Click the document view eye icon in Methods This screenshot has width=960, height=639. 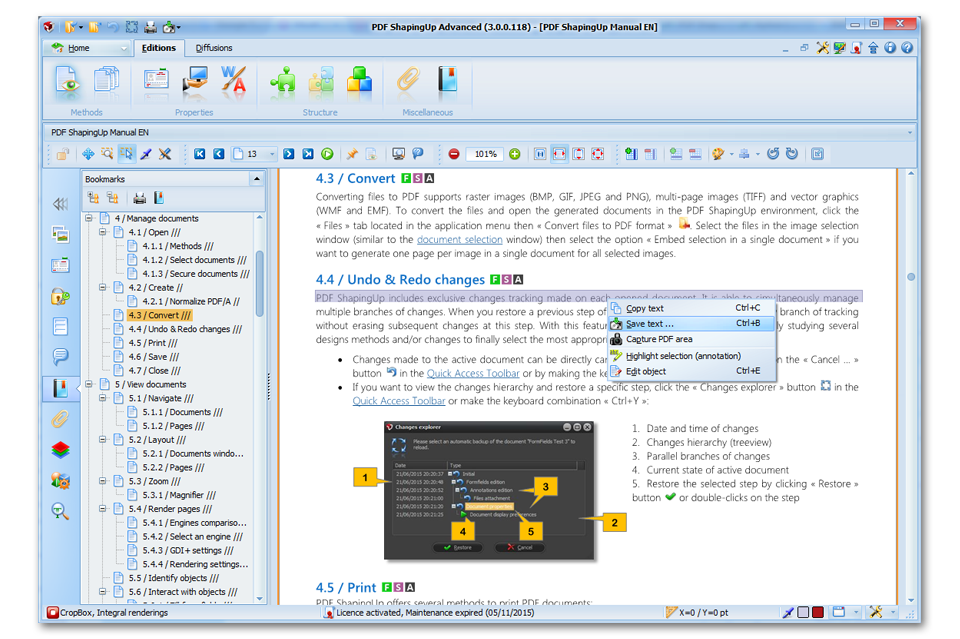[67, 81]
